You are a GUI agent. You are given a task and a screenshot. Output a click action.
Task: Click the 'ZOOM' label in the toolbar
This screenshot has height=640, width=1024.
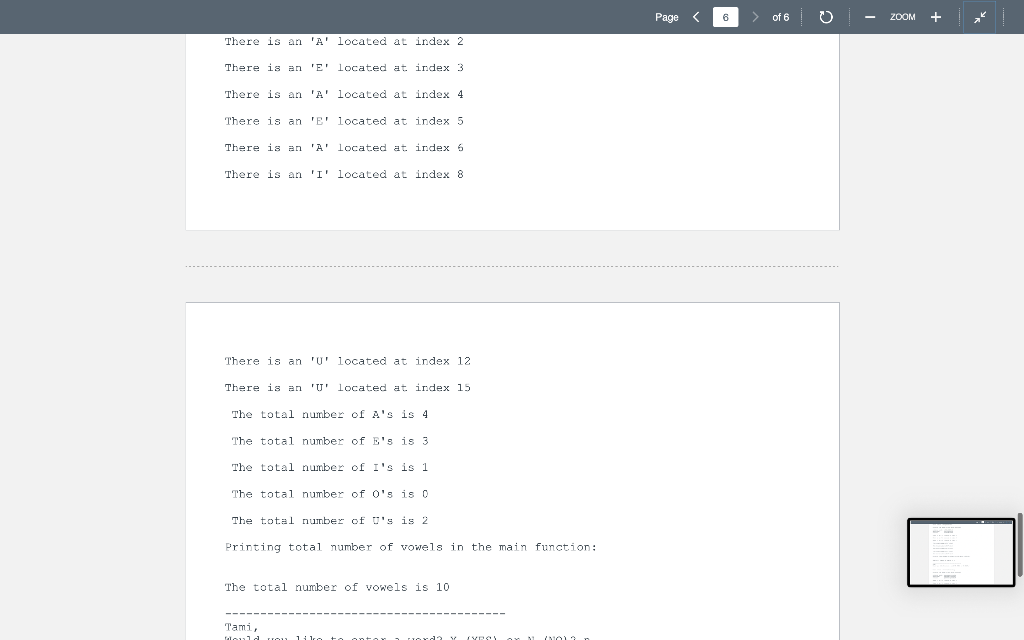point(903,17)
